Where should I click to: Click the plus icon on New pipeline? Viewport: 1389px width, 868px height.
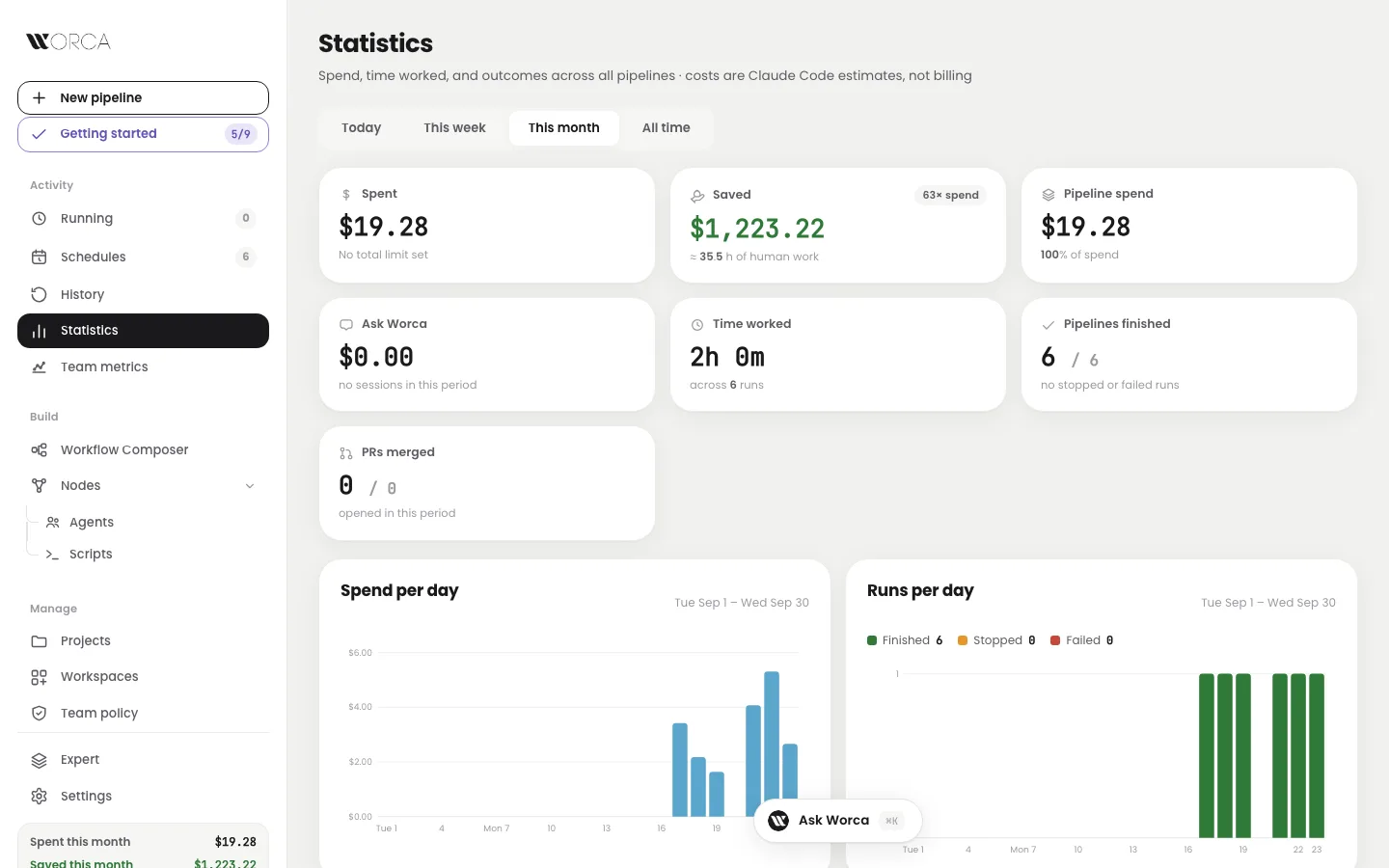click(x=40, y=98)
